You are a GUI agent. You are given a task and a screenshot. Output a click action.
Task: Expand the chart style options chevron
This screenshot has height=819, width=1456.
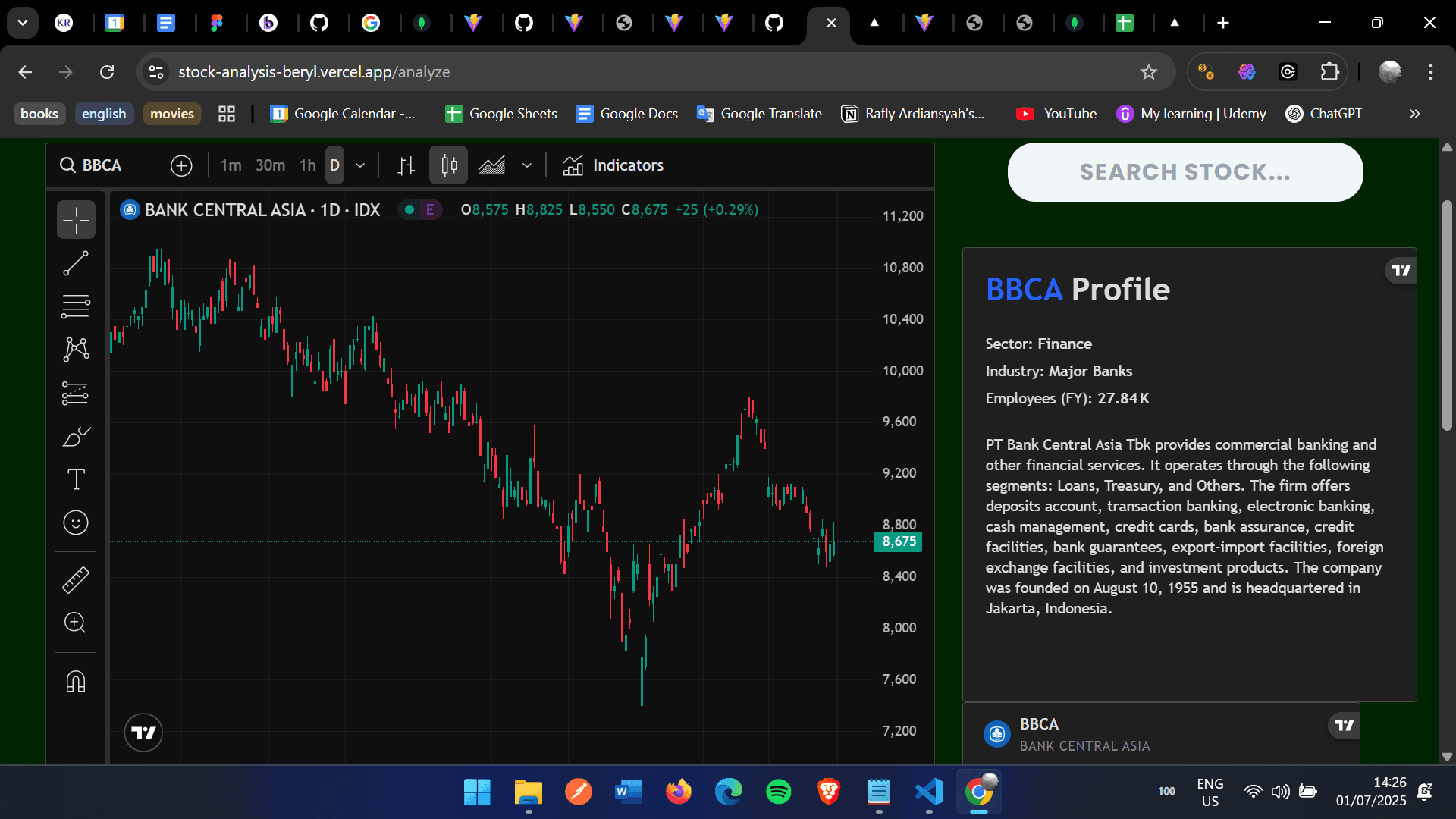527,165
